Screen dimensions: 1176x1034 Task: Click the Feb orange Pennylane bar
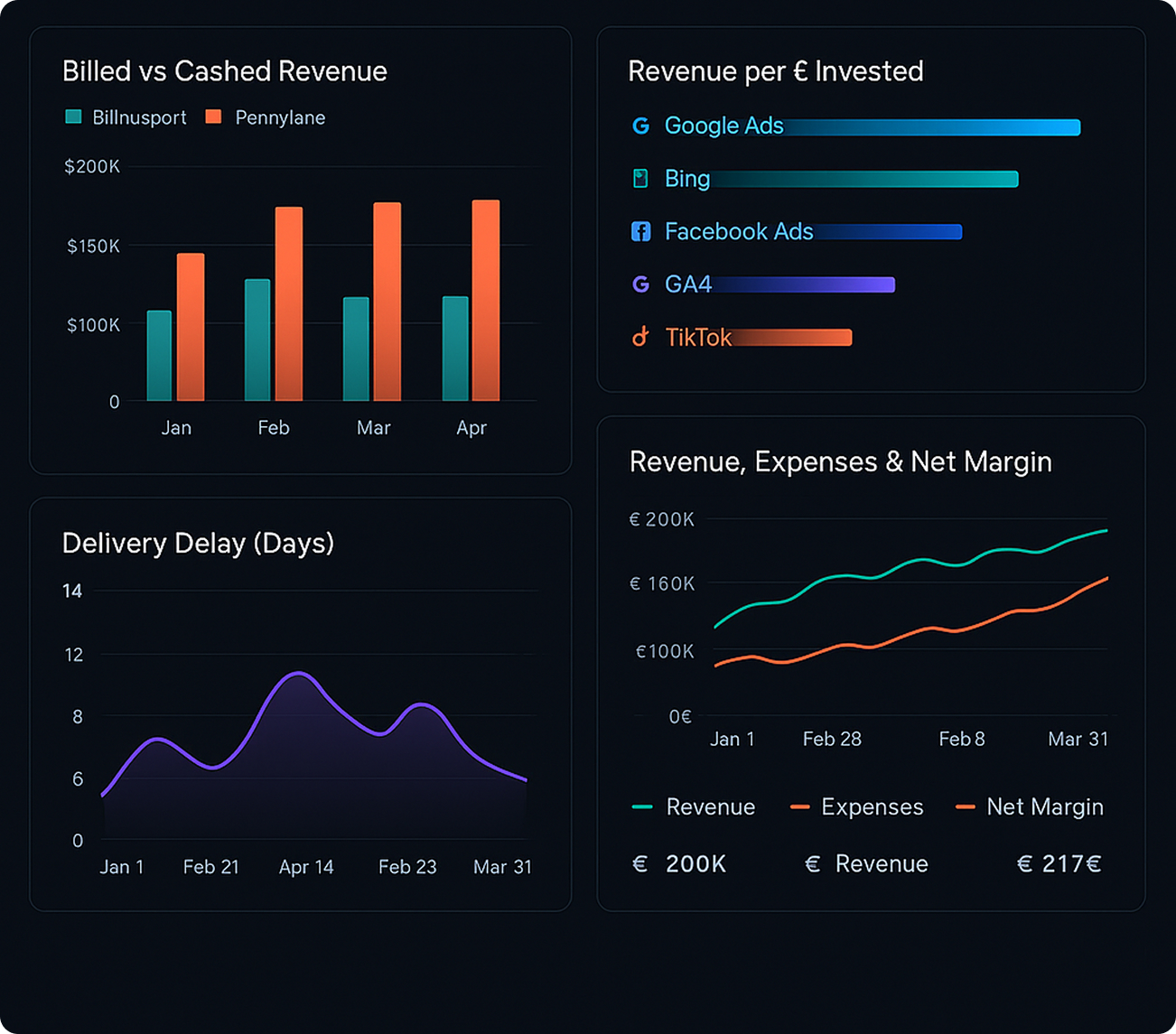289,303
